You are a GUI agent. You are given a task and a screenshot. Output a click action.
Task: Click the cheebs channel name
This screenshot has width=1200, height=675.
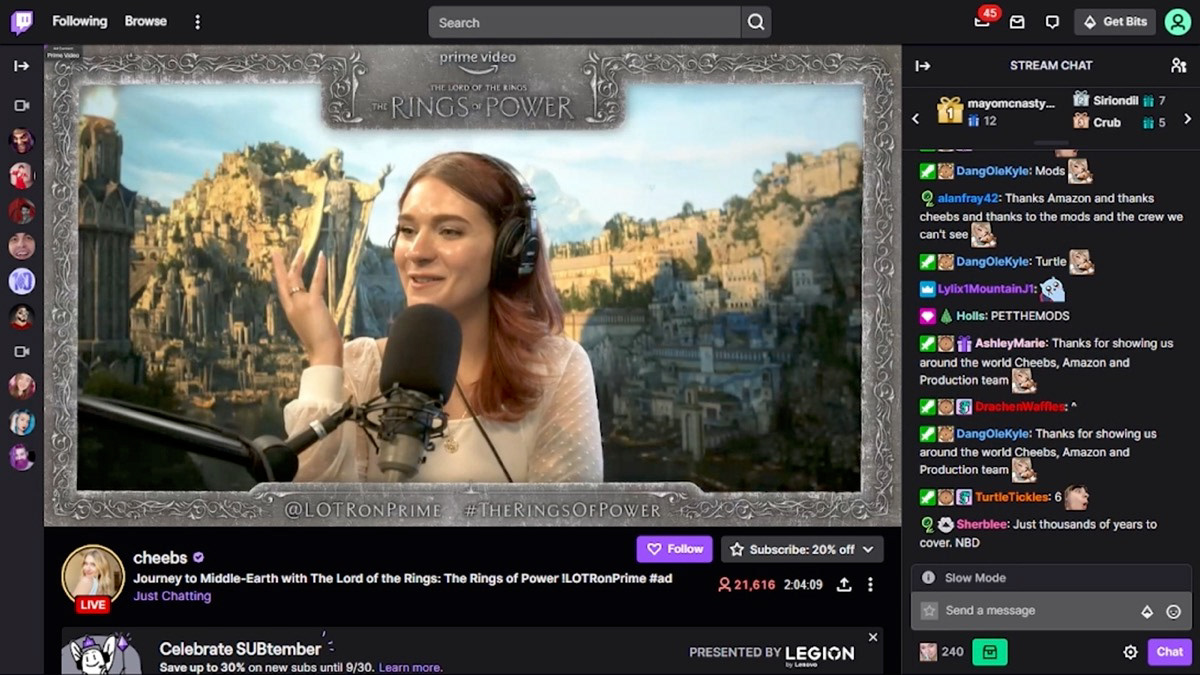point(160,558)
